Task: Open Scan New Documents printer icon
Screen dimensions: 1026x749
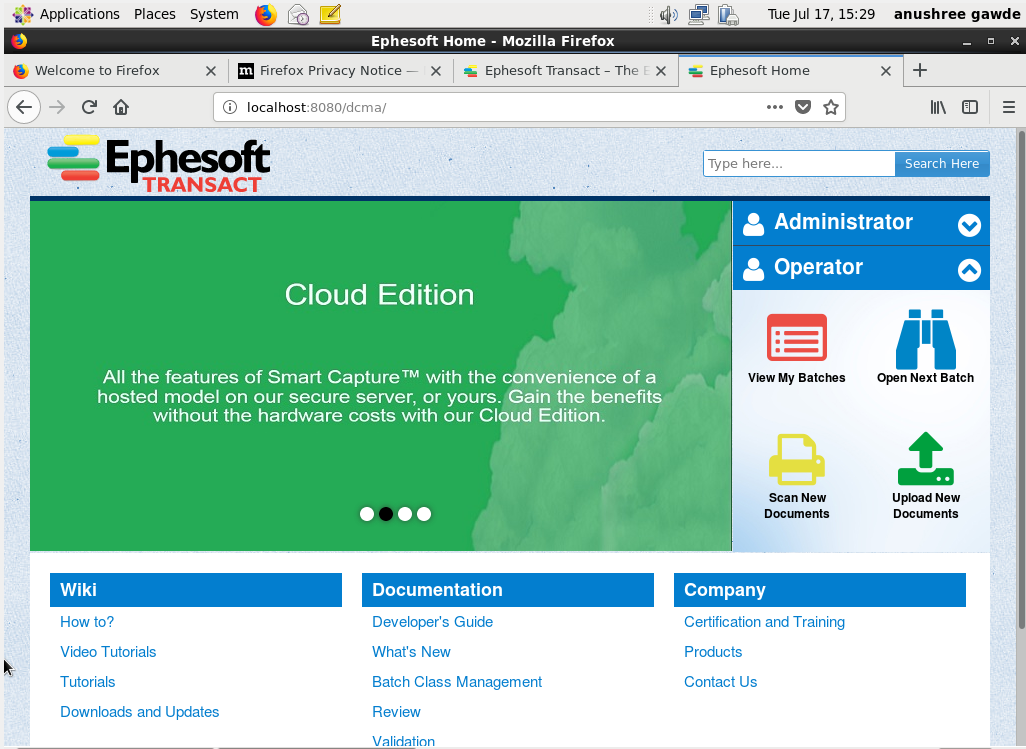Action: point(796,459)
